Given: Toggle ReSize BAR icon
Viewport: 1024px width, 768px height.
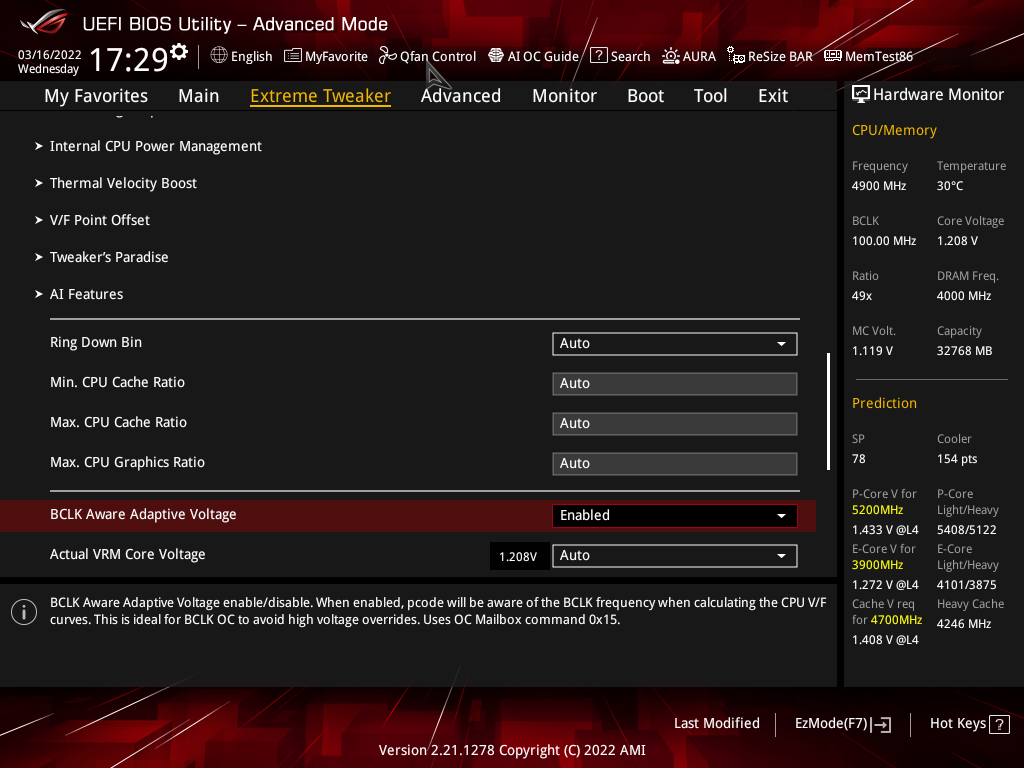Looking at the screenshot, I should (x=735, y=56).
